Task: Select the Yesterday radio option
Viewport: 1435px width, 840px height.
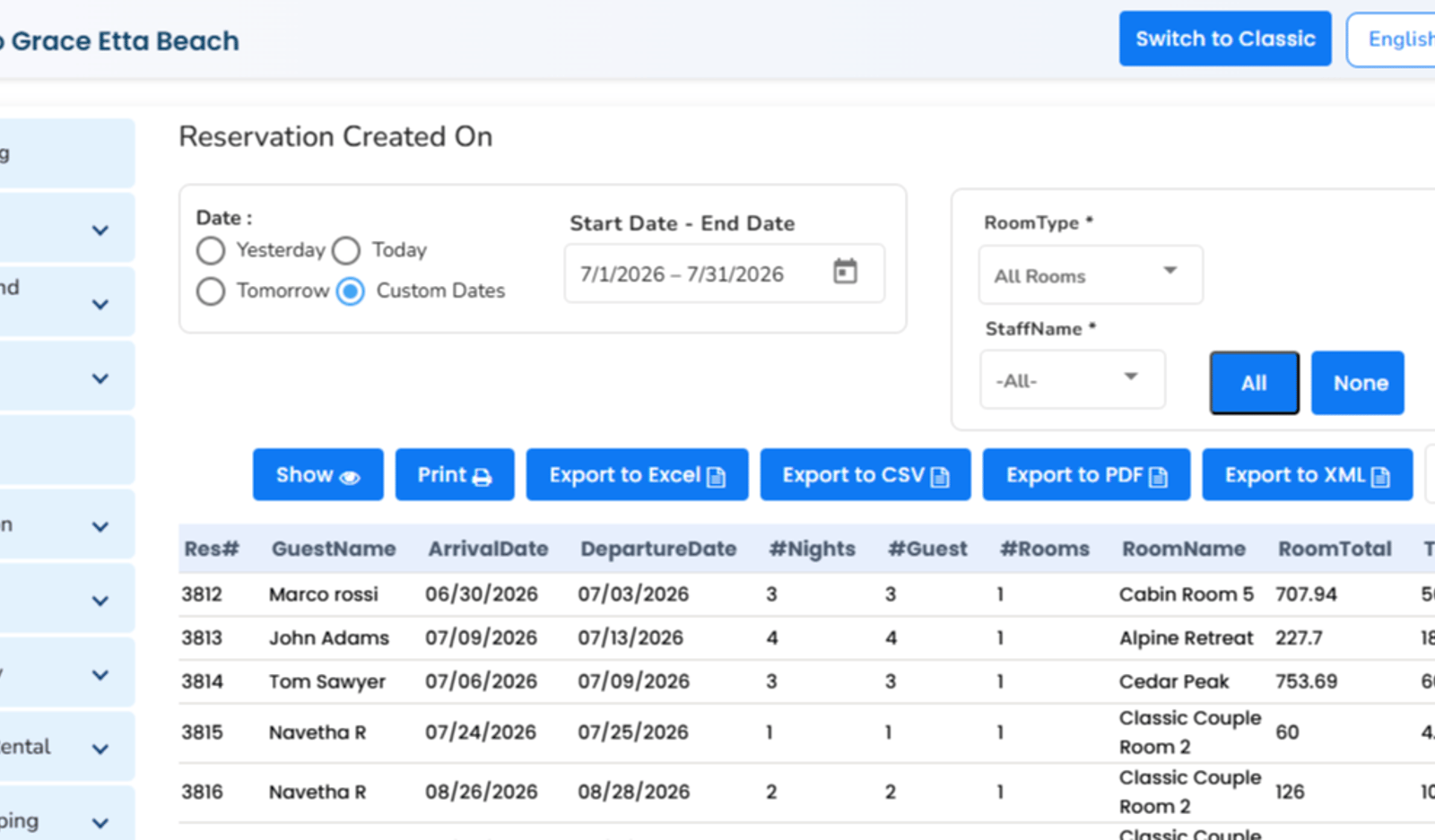Action: pyautogui.click(x=211, y=250)
